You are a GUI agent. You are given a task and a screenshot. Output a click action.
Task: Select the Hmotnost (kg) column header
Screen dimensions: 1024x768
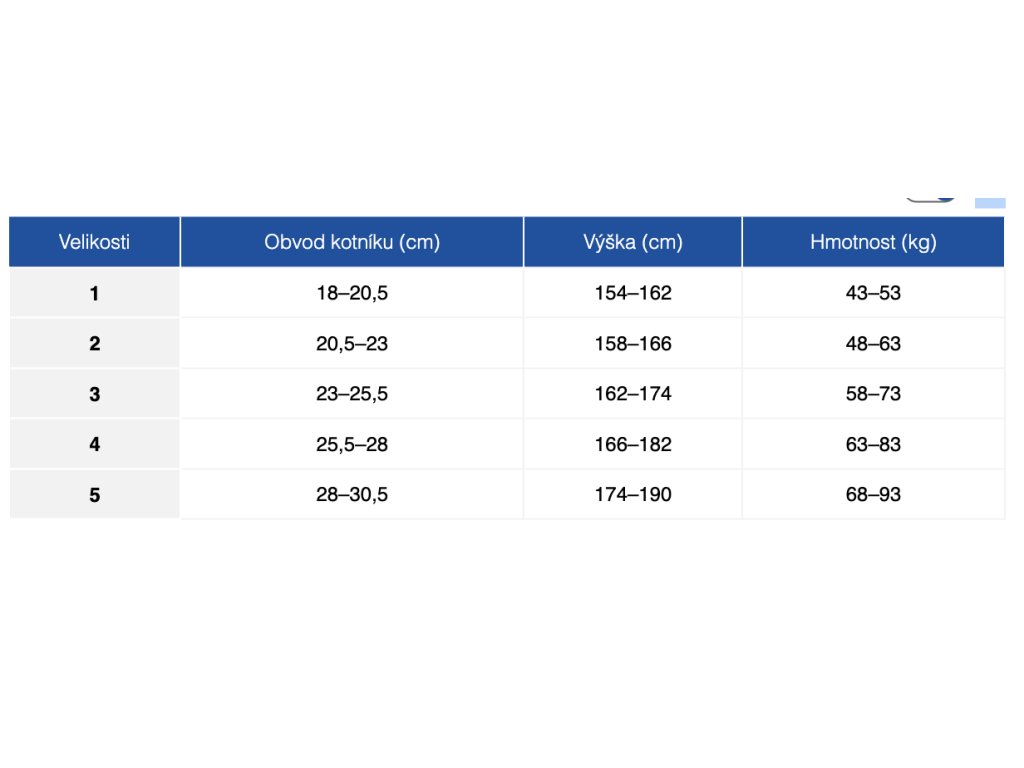point(873,242)
